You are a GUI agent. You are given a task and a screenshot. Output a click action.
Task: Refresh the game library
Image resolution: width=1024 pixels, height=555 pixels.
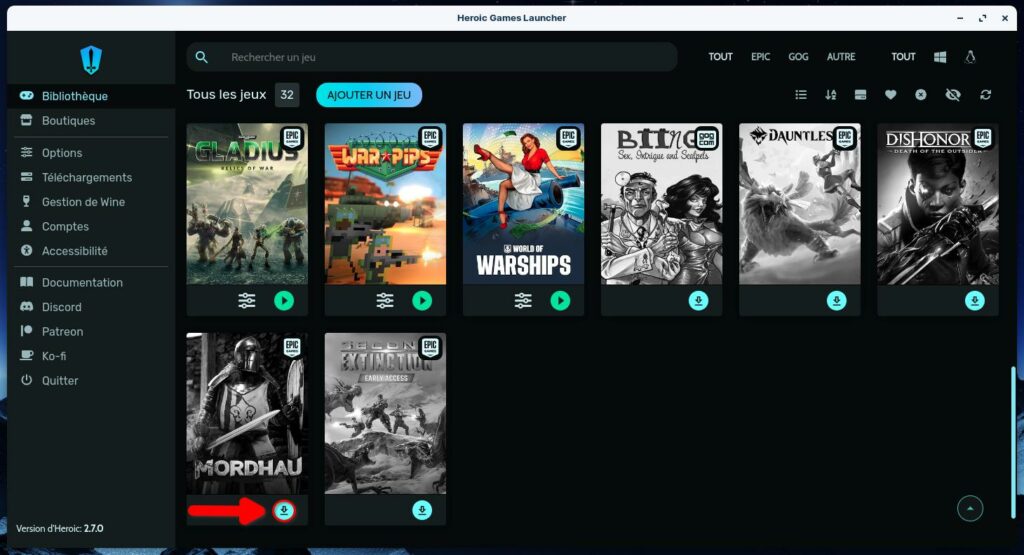point(985,95)
